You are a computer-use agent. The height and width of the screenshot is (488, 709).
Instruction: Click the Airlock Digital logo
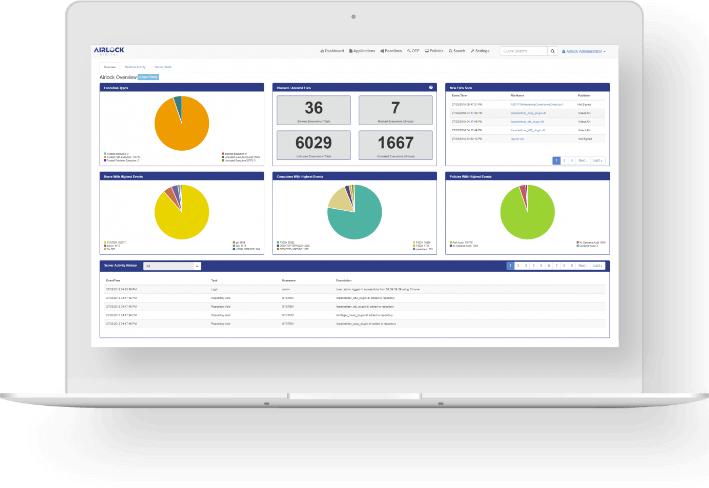pyautogui.click(x=109, y=51)
